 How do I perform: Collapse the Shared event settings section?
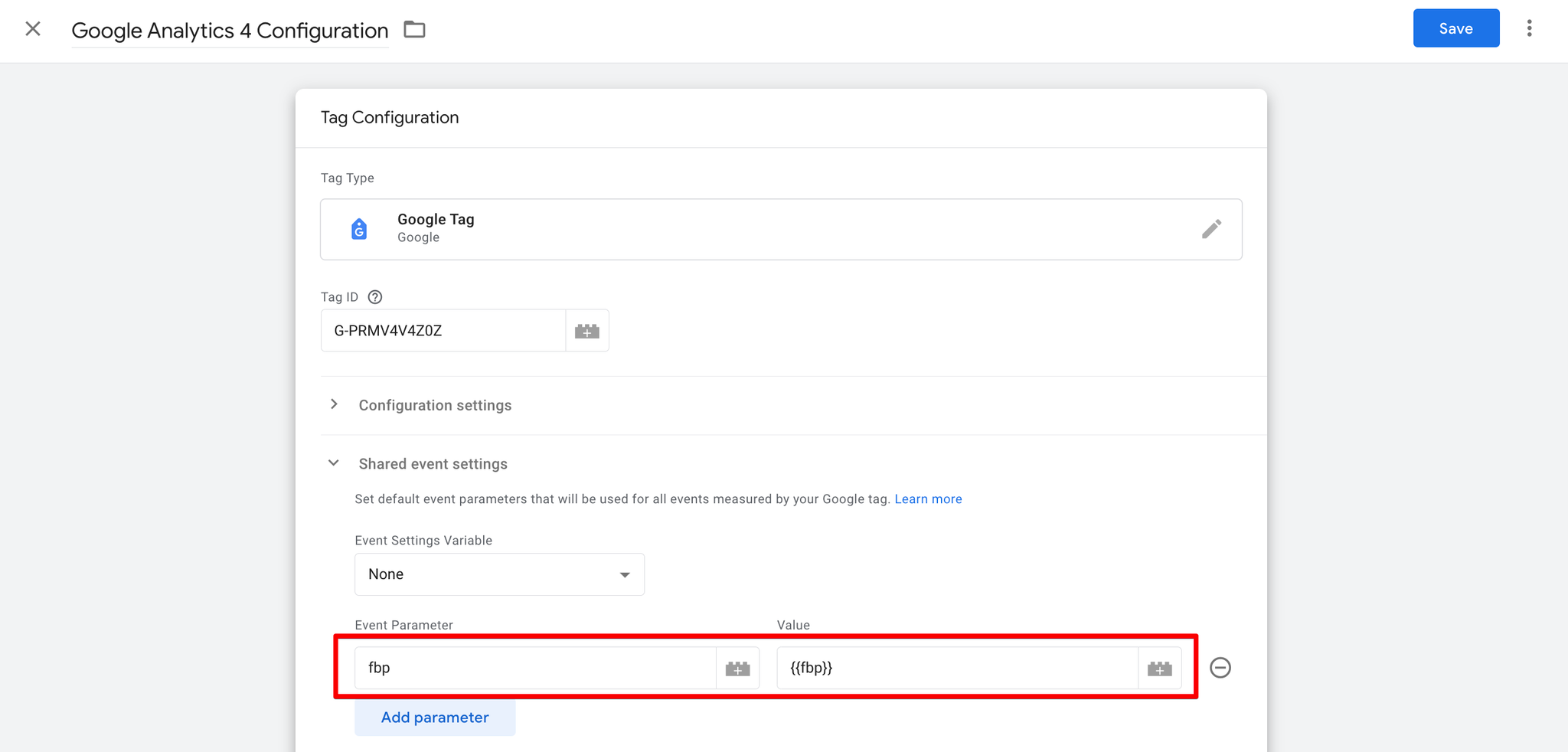click(x=334, y=463)
